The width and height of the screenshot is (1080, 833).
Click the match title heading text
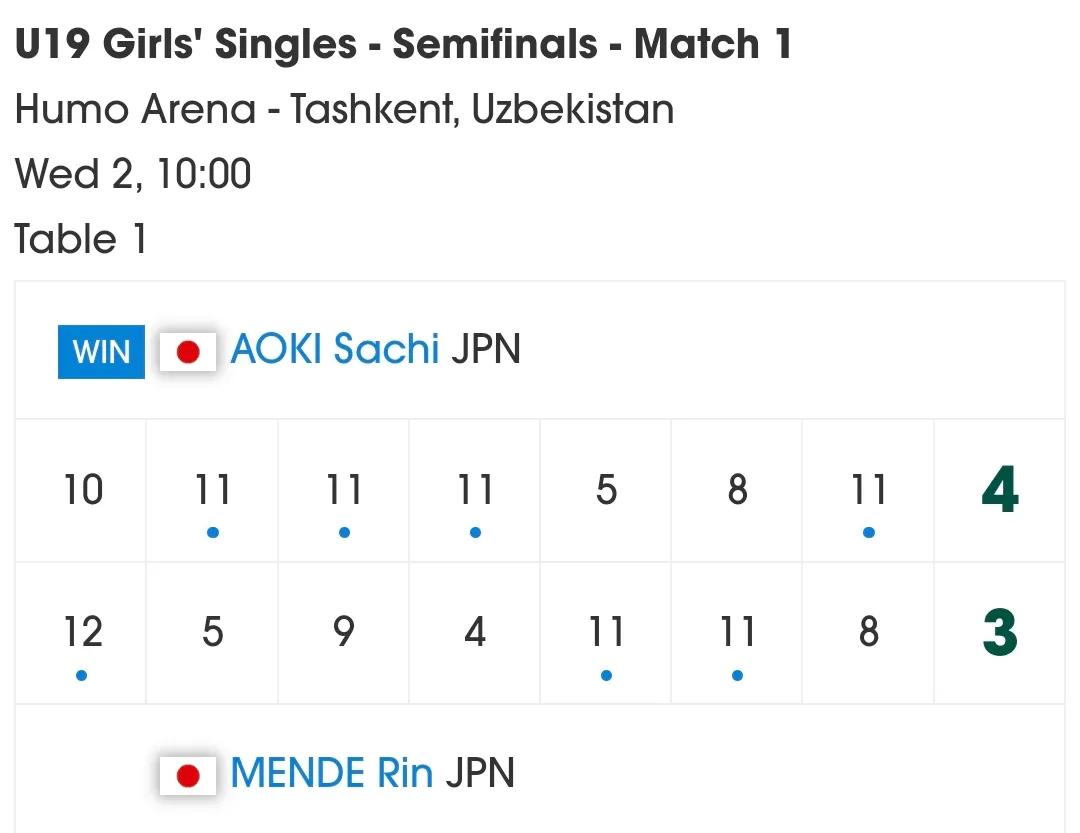coord(402,43)
